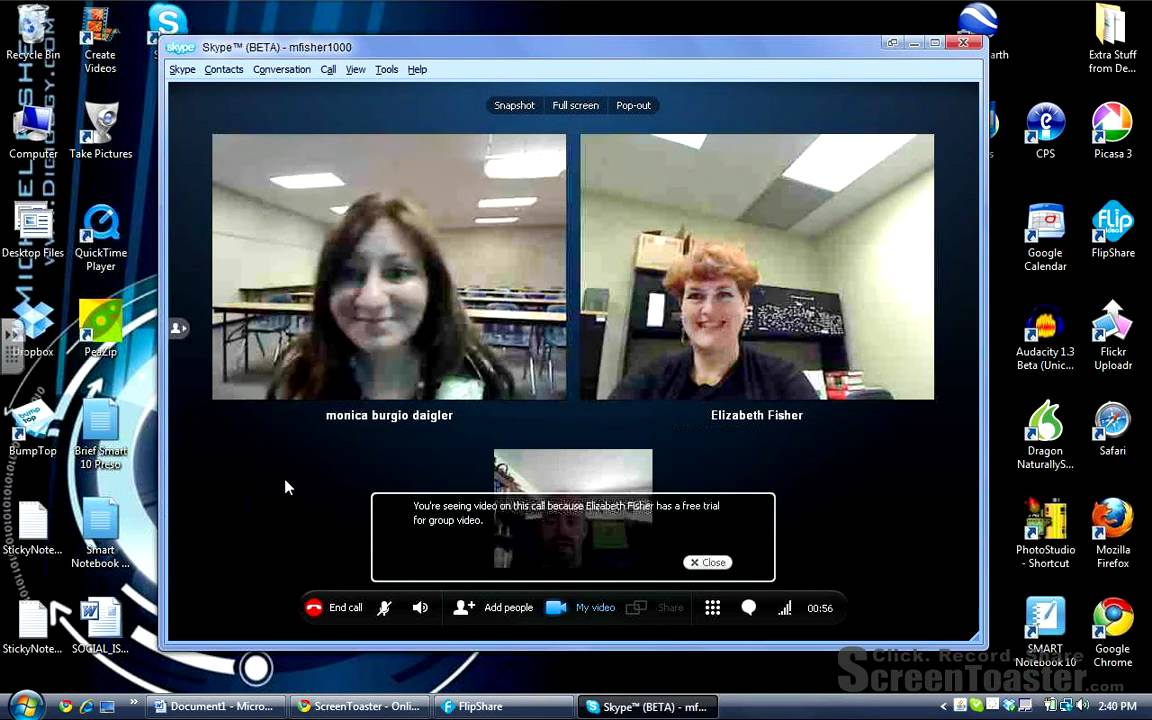Open the Skype menu
This screenshot has width=1152, height=720.
click(x=182, y=69)
